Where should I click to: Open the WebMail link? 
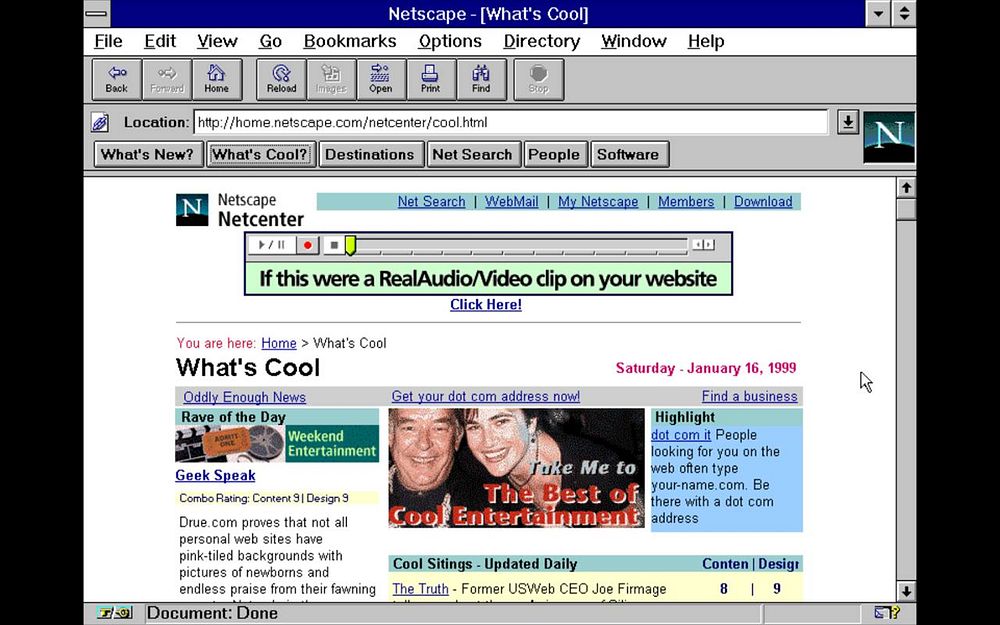point(511,202)
